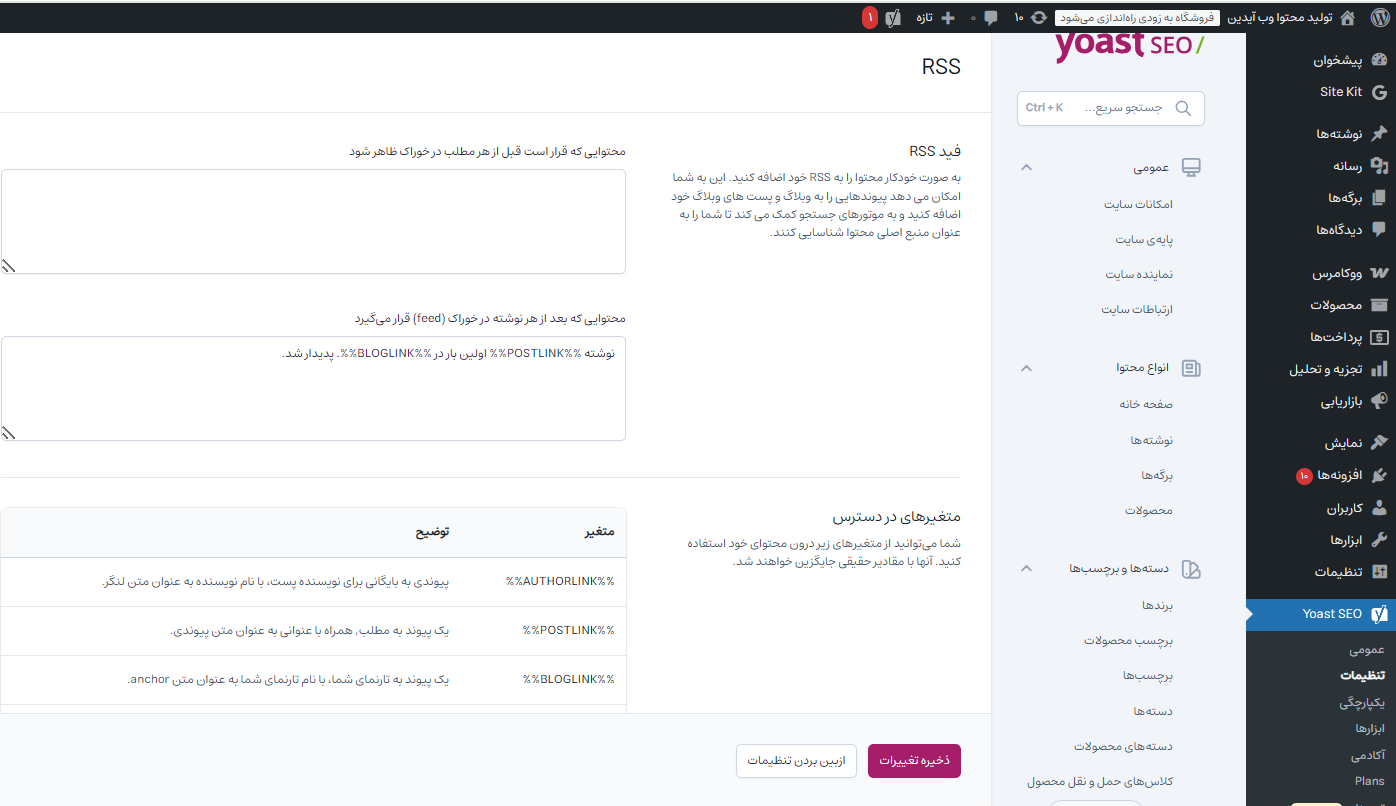
Task: Click the WordPress logo in admin bar
Action: (1378, 17)
